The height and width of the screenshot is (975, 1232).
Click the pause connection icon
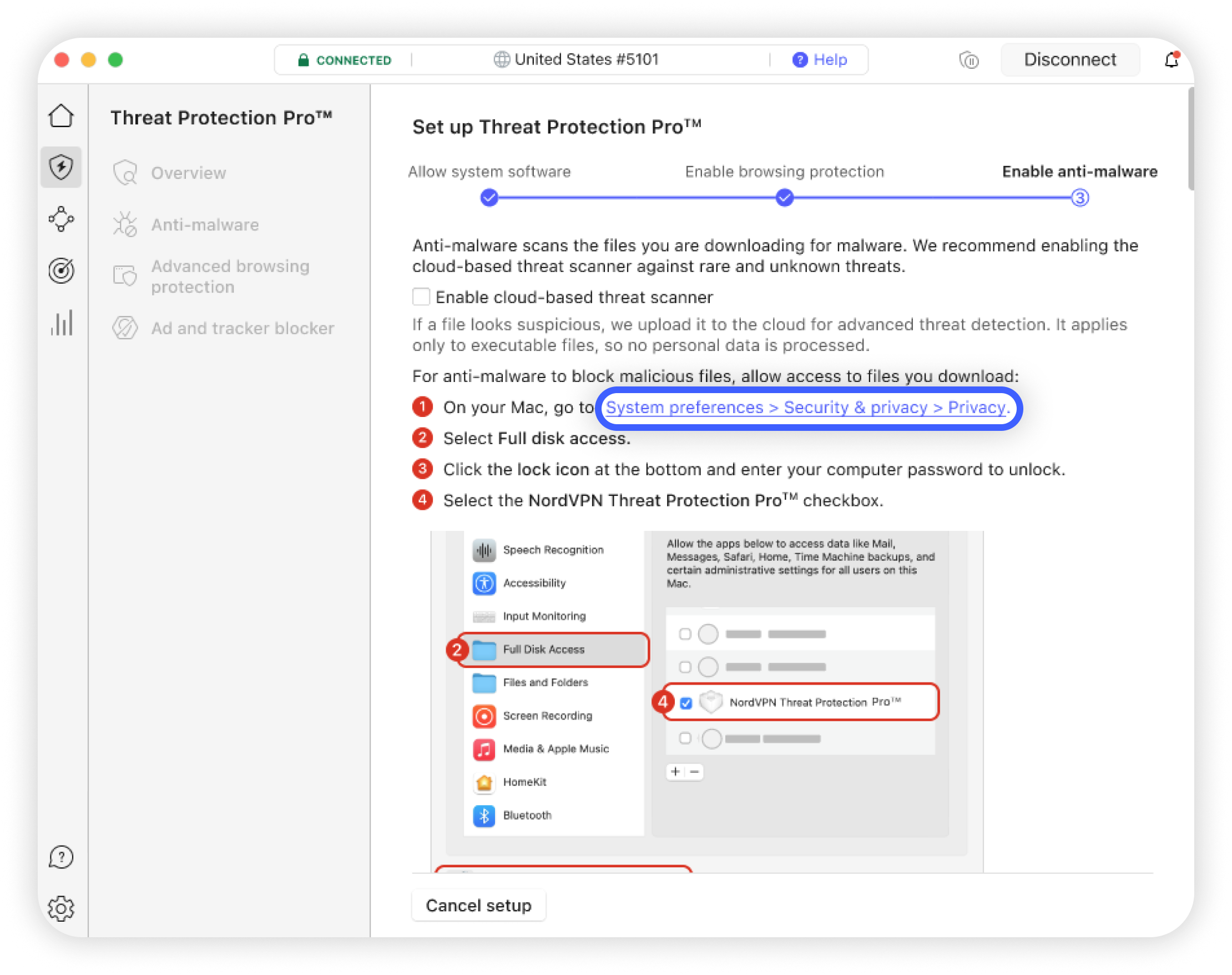tap(969, 59)
